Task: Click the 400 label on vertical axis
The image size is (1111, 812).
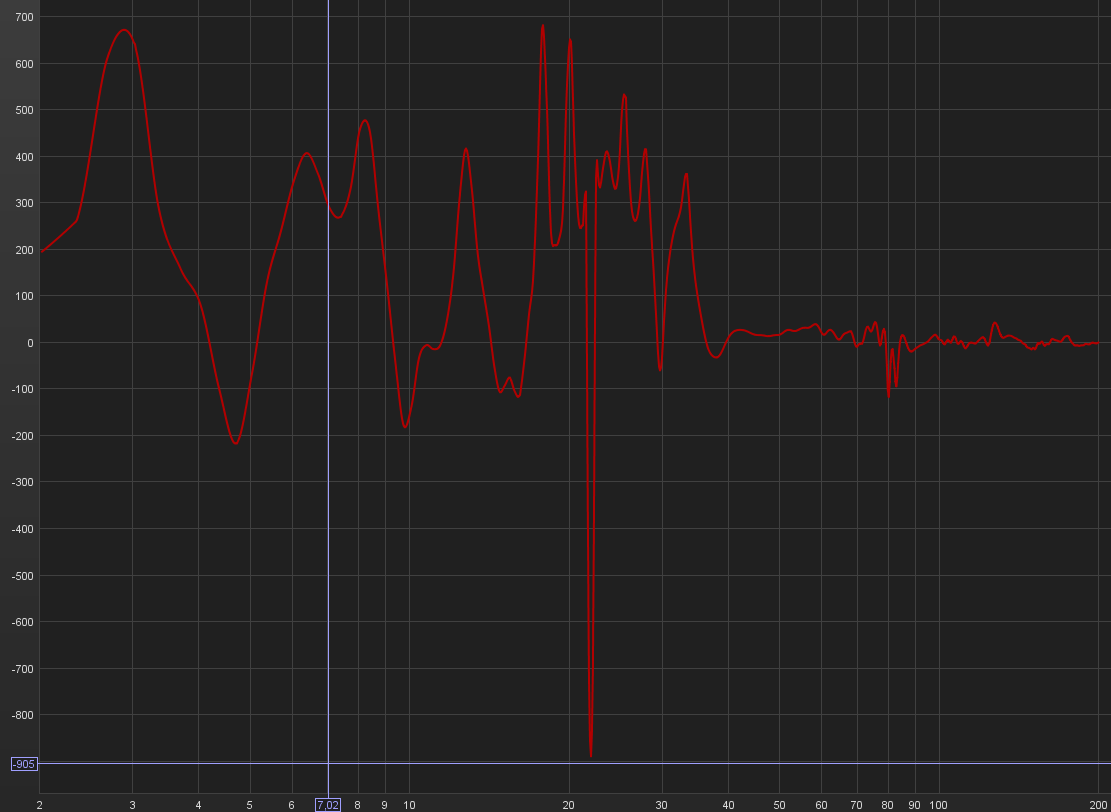Action: click(x=23, y=157)
